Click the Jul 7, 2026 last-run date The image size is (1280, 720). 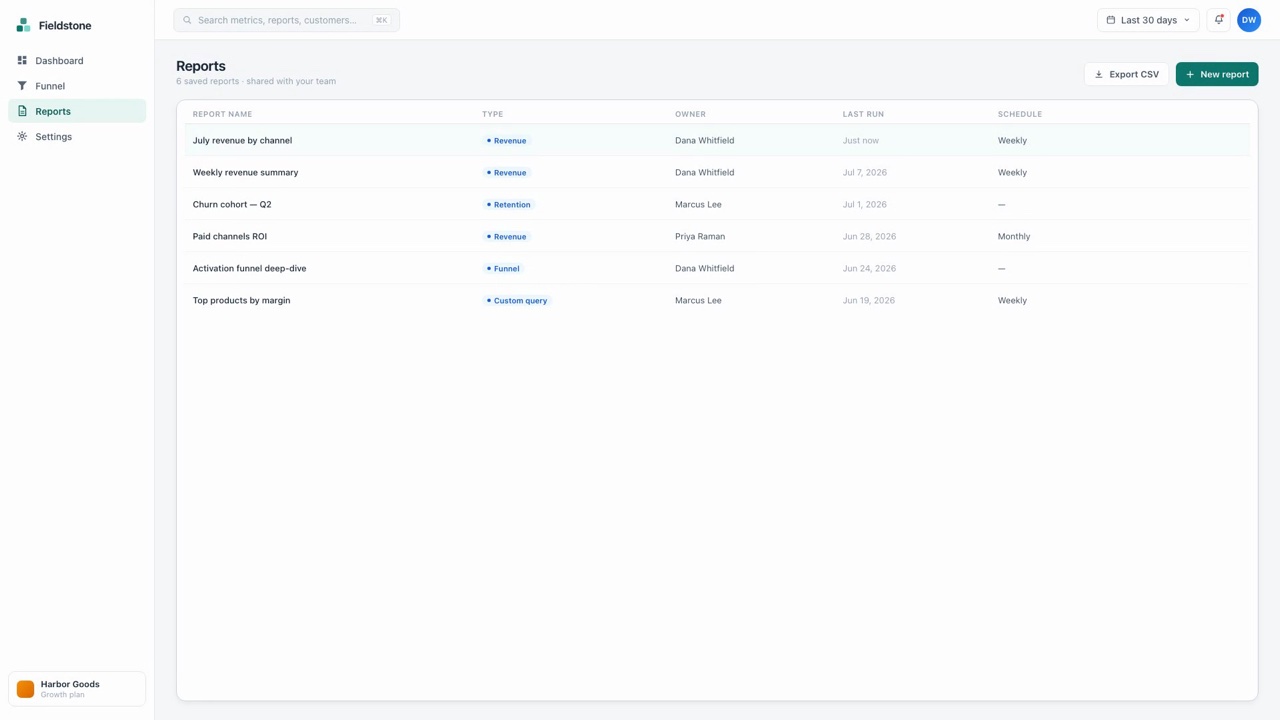[x=865, y=172]
